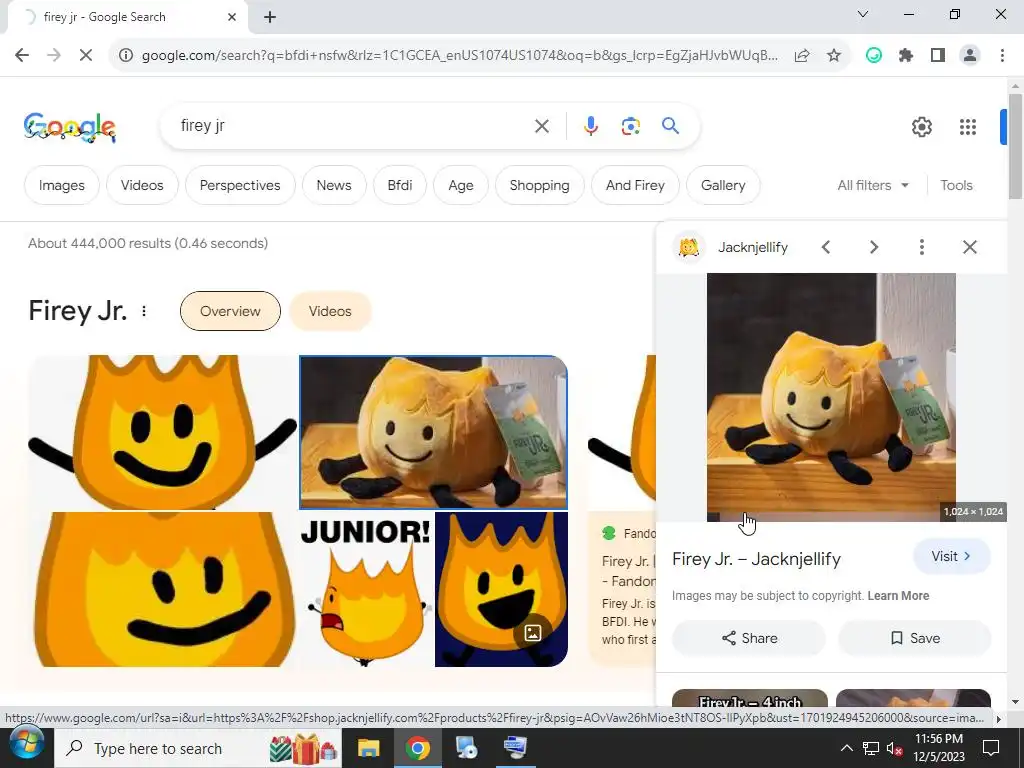Share the previewed image
Image resolution: width=1024 pixels, height=768 pixels.
[749, 638]
